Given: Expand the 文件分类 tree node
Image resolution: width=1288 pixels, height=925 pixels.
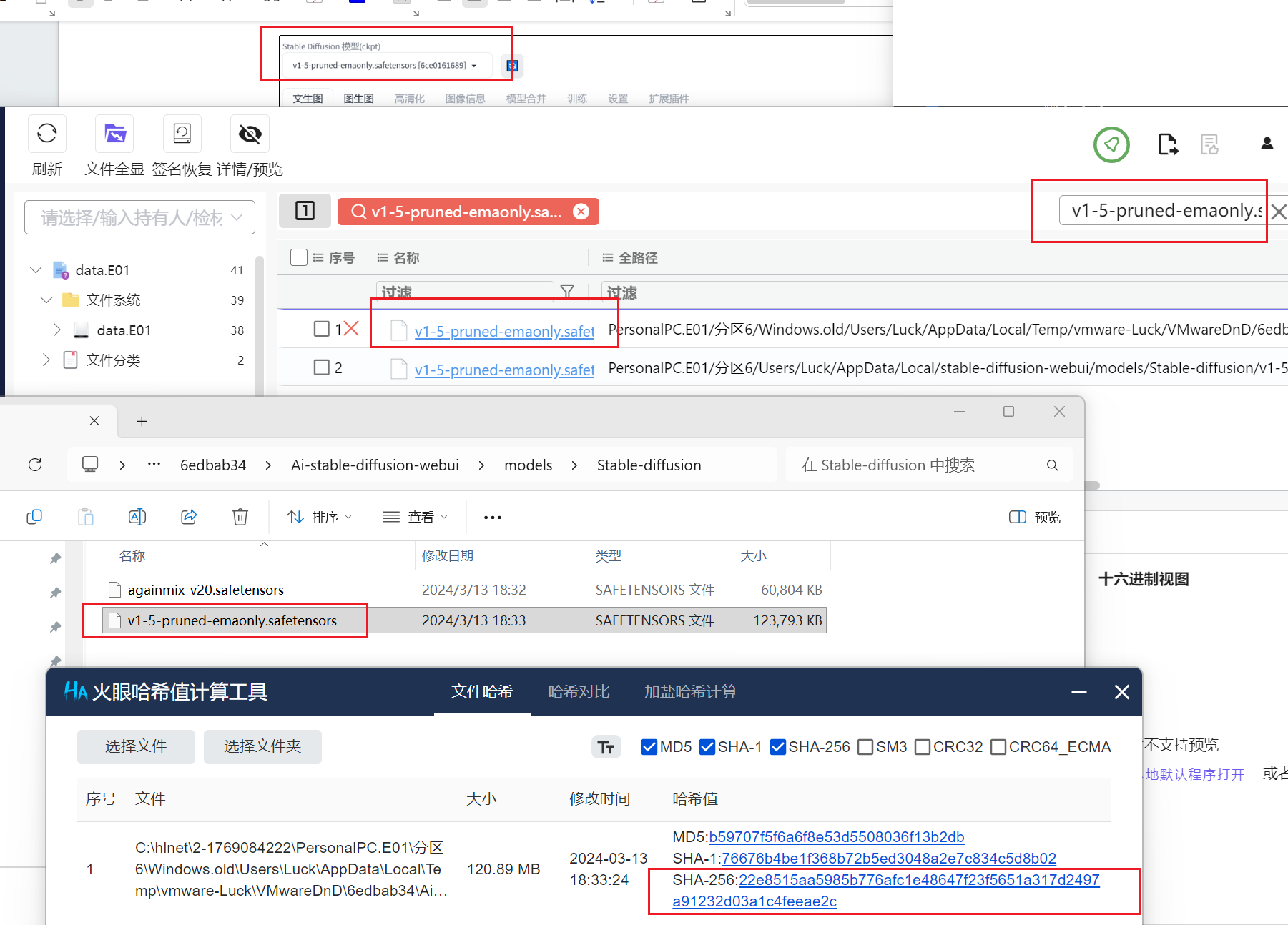Looking at the screenshot, I should (46, 360).
